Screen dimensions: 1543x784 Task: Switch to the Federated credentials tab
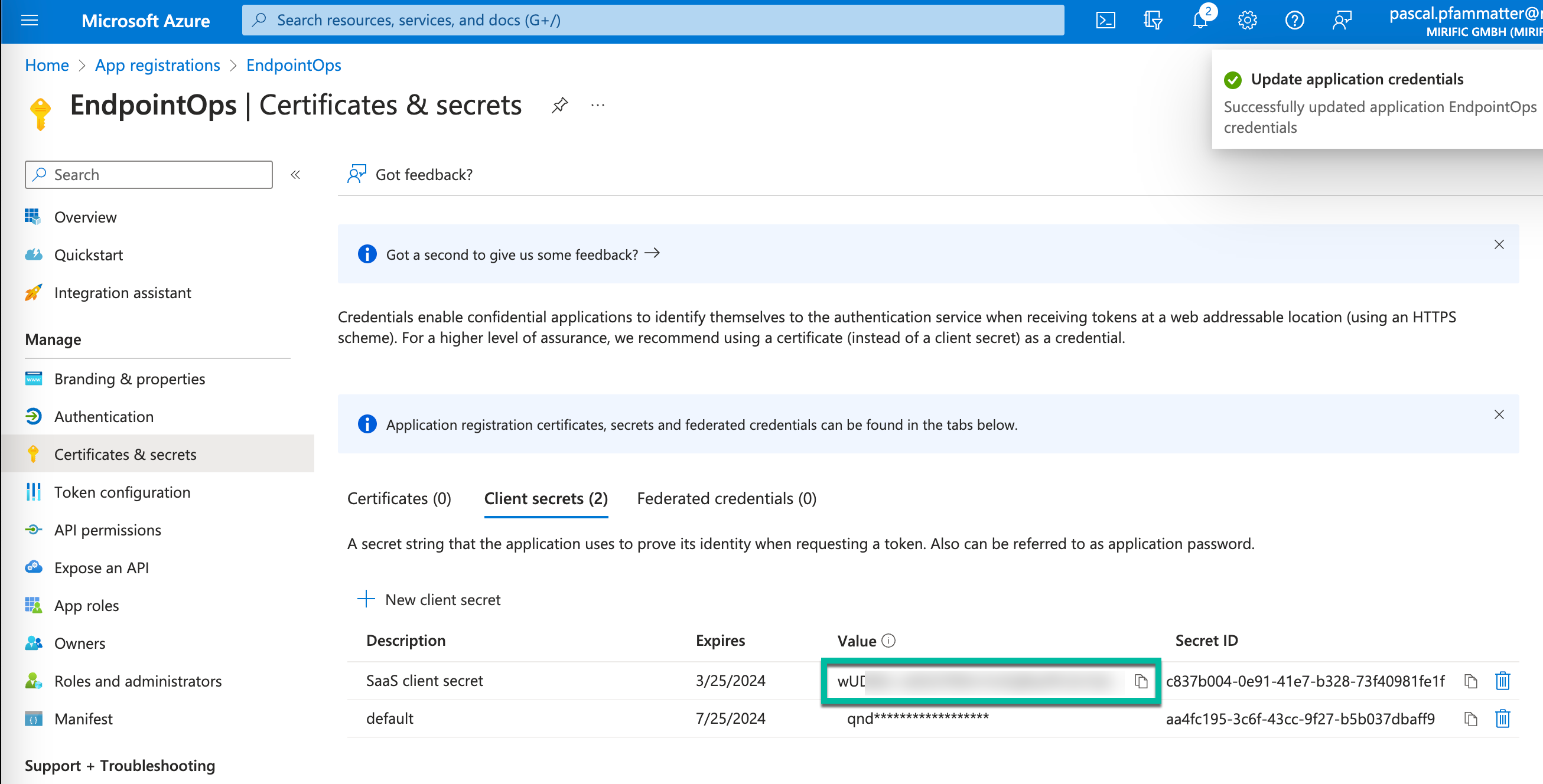(726, 498)
